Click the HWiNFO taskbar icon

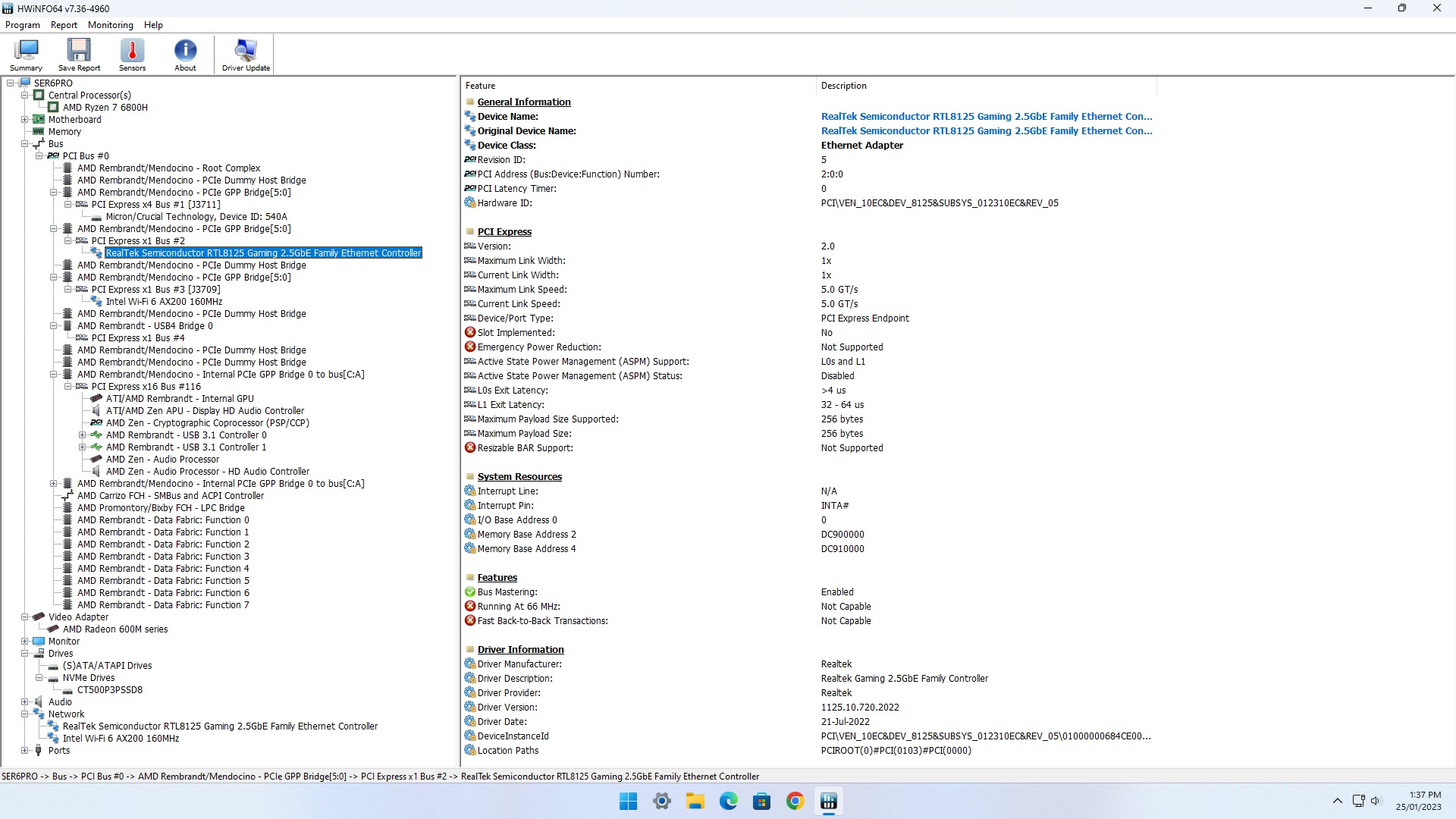(x=829, y=802)
